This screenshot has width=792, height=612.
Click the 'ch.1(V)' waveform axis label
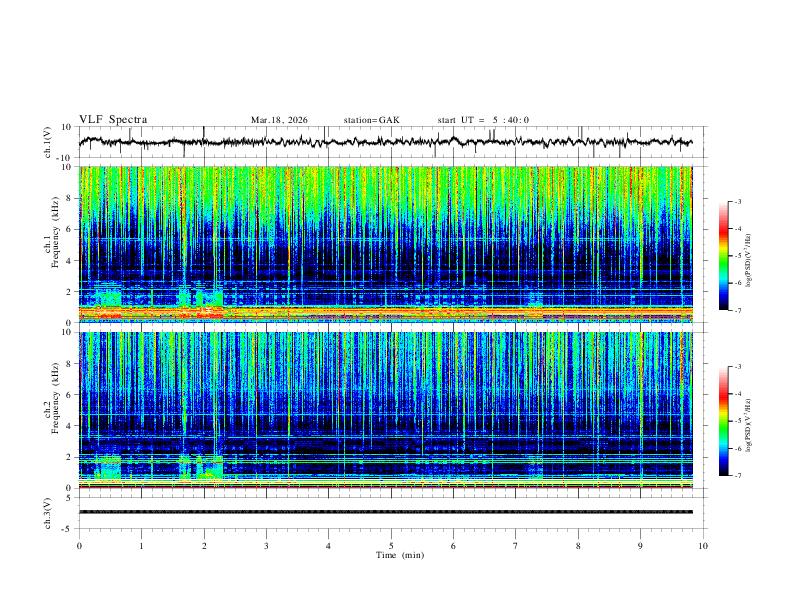tap(48, 142)
